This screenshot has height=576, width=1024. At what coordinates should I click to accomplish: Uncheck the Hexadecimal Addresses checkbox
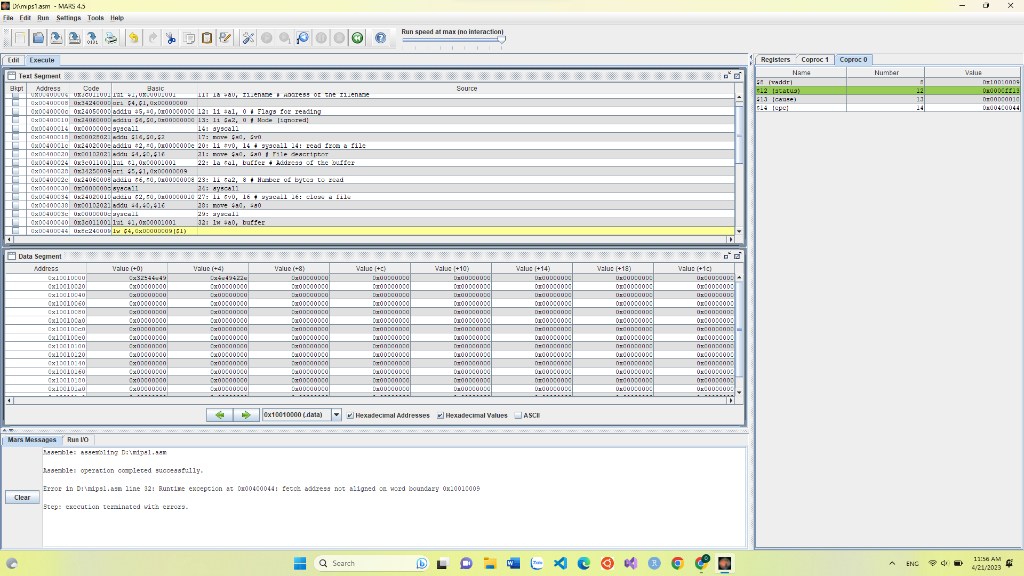[352, 415]
